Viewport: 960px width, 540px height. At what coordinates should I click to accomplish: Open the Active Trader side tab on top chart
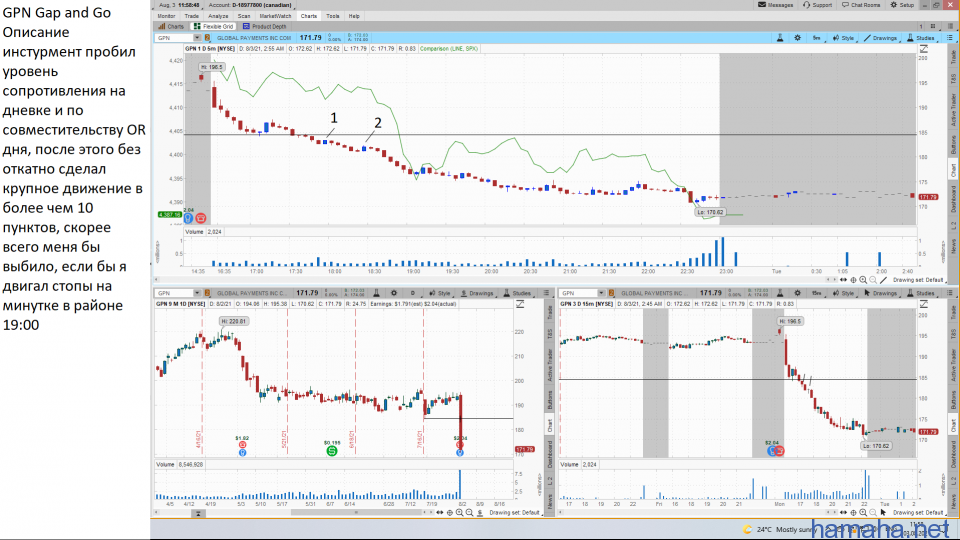point(953,110)
